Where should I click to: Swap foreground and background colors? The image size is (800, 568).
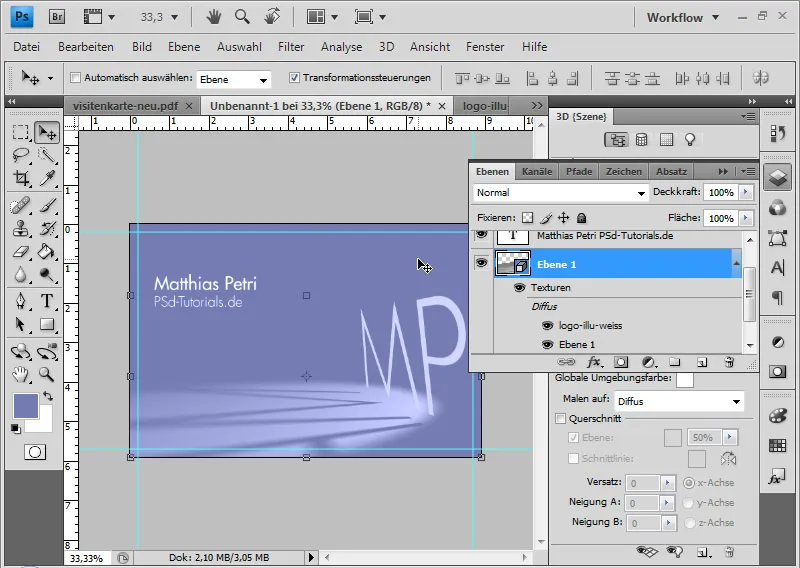(48, 396)
